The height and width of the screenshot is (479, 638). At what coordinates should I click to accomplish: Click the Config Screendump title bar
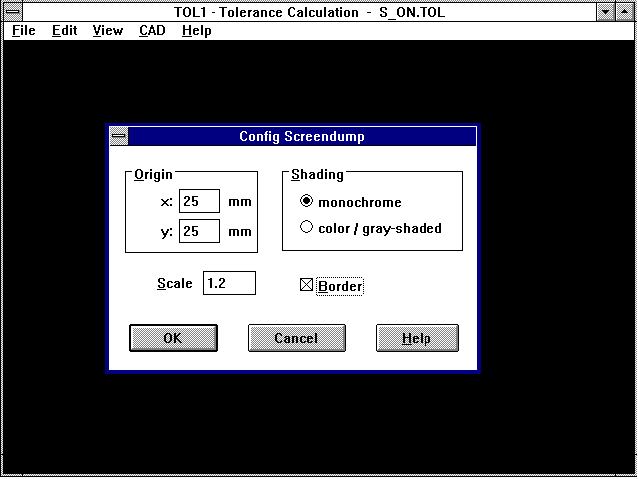coord(301,136)
